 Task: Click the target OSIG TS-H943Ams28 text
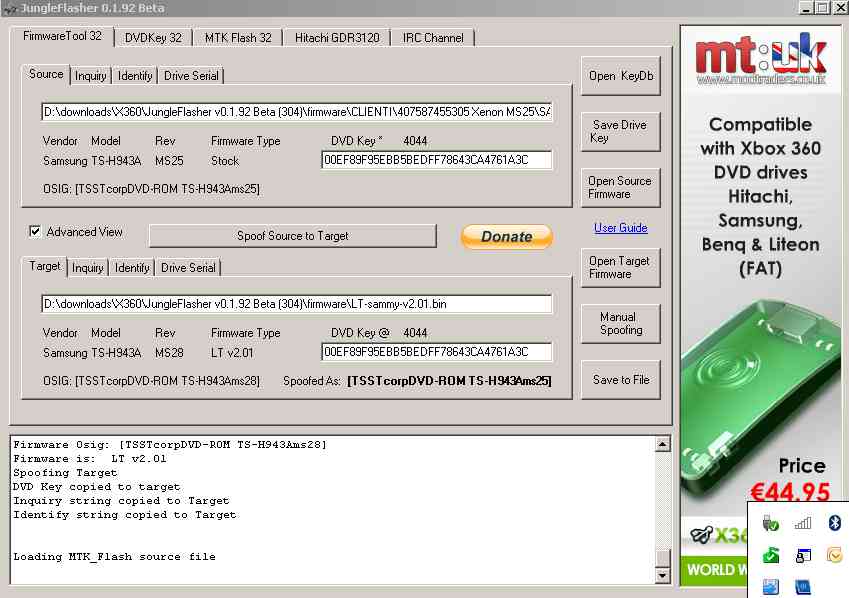(x=151, y=381)
